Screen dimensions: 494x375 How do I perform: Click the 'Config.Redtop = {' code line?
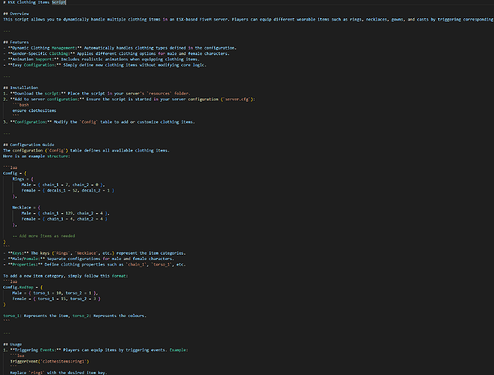[23, 287]
